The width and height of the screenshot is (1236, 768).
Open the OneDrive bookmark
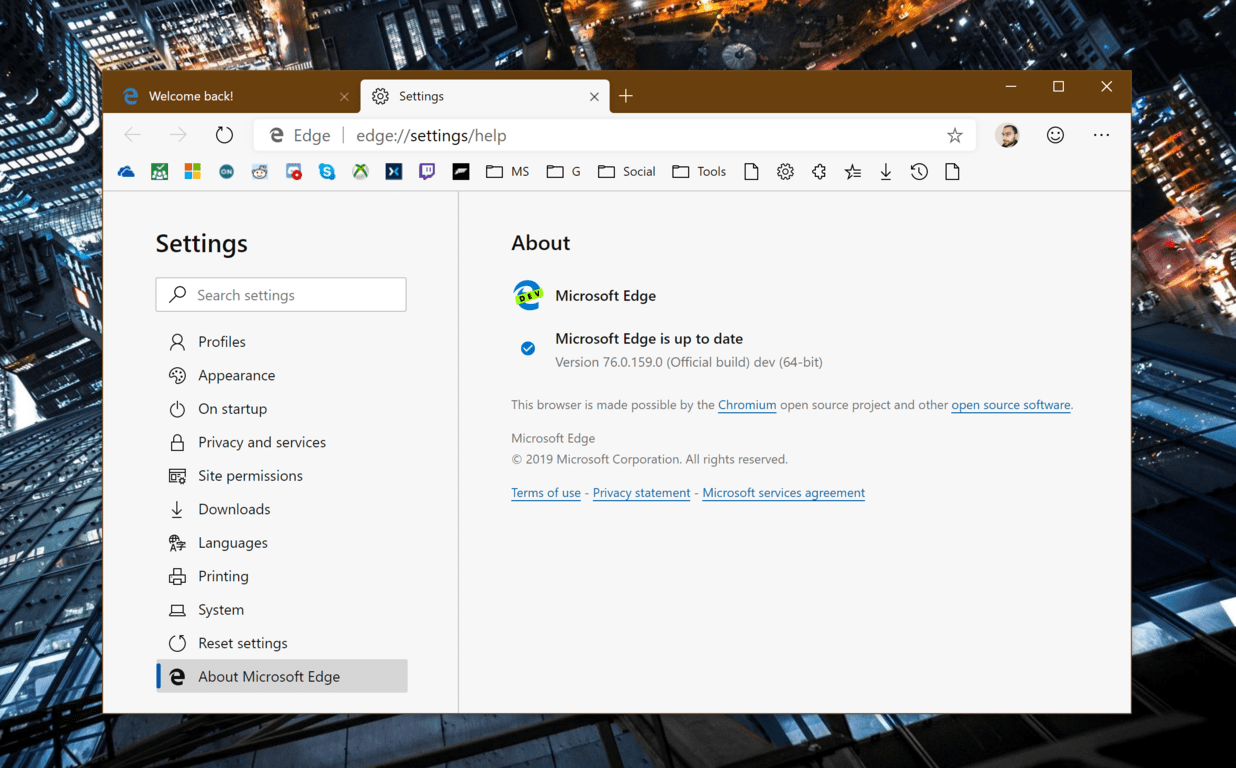(126, 172)
